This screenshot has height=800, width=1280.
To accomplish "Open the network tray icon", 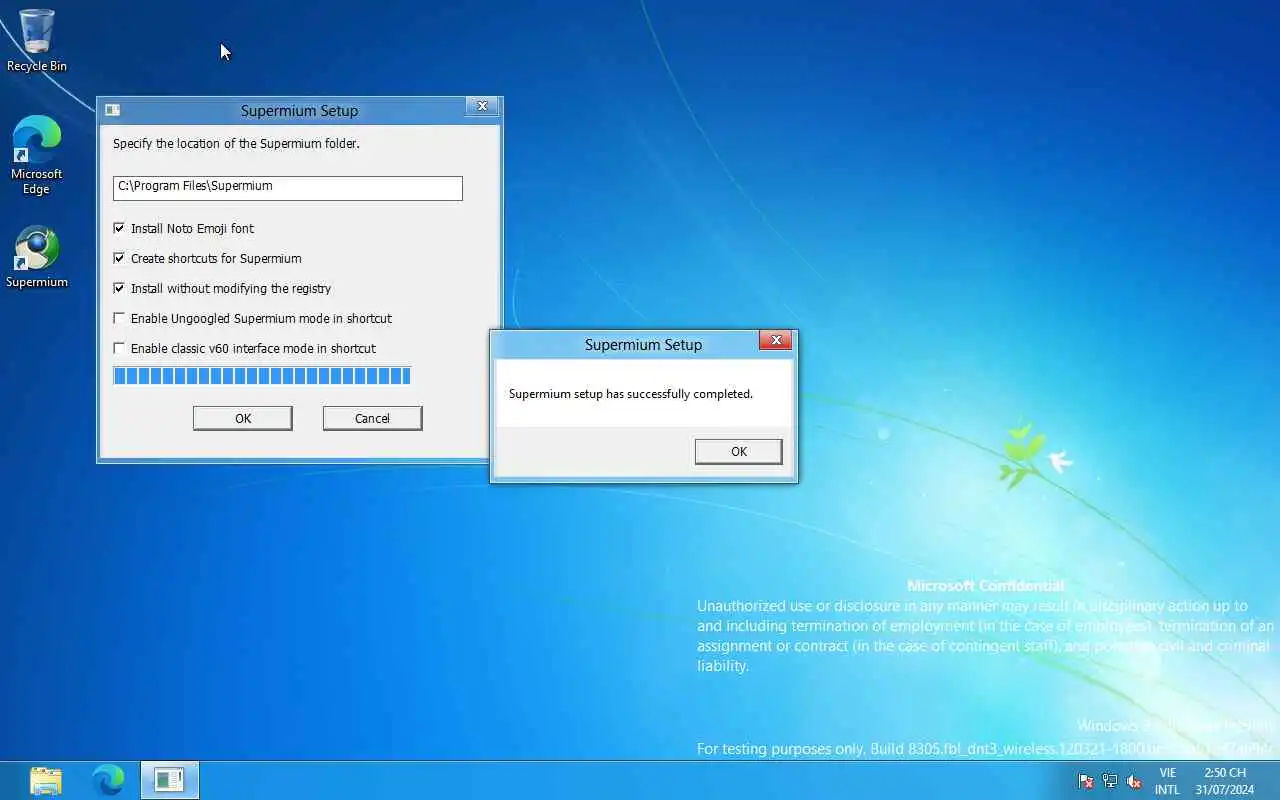I will pos(1110,781).
